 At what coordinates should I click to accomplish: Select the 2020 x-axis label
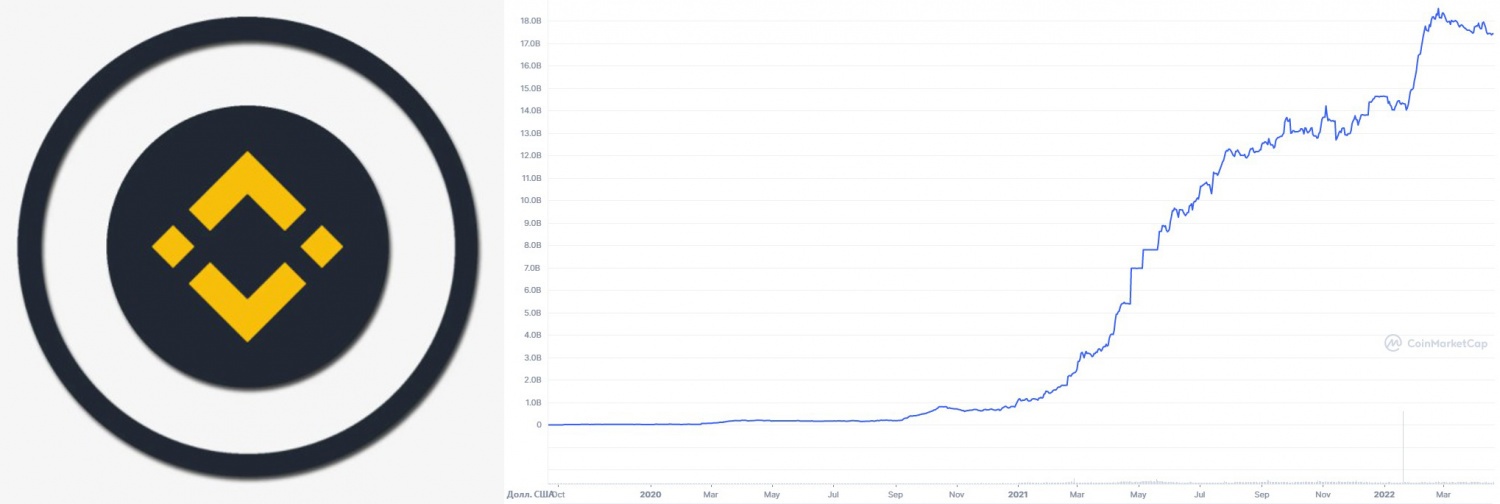tap(650, 494)
